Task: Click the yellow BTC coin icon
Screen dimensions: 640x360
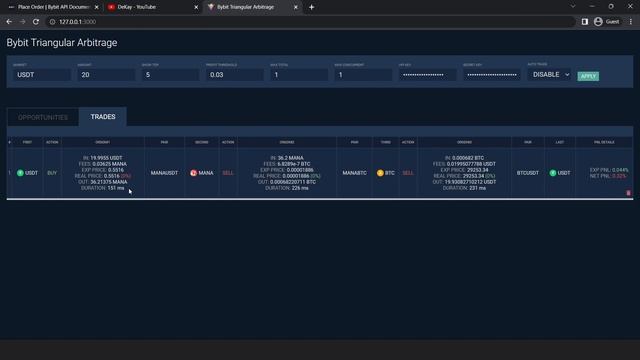Action: pos(380,173)
